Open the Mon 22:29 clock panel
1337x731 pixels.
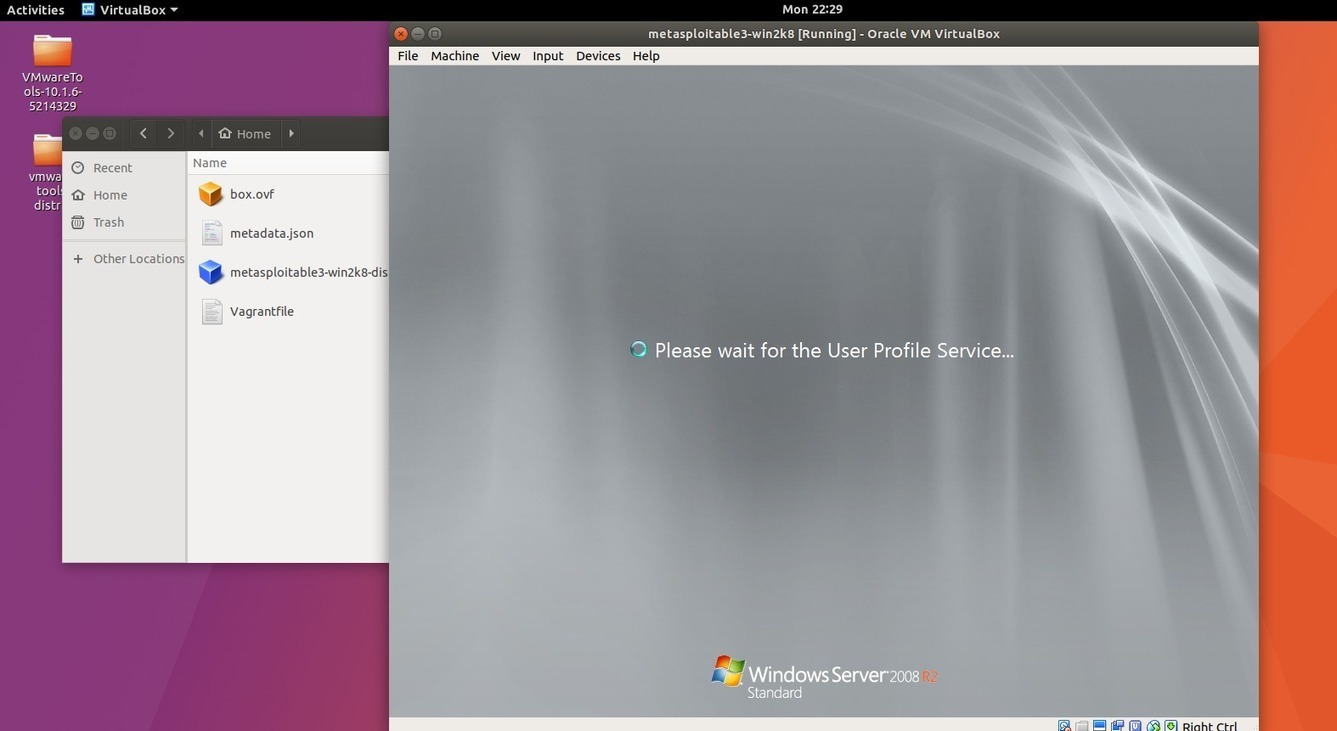coord(812,9)
